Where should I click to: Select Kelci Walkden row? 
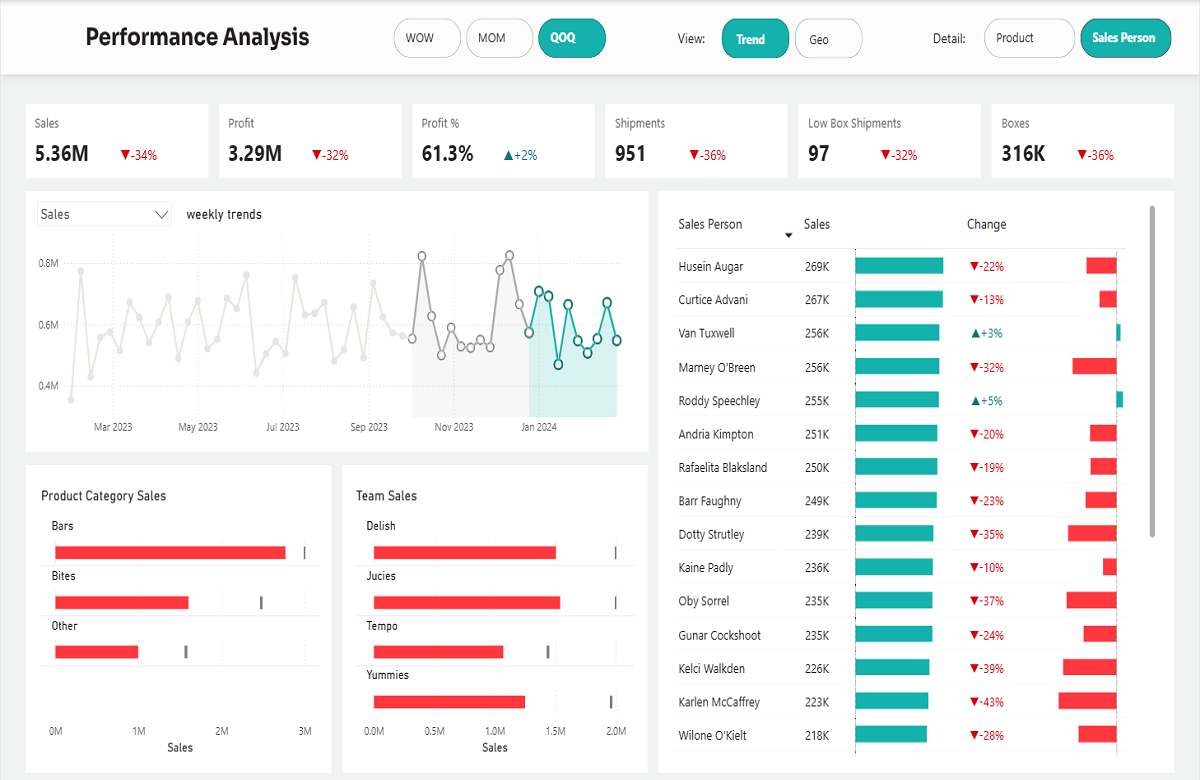coord(900,668)
